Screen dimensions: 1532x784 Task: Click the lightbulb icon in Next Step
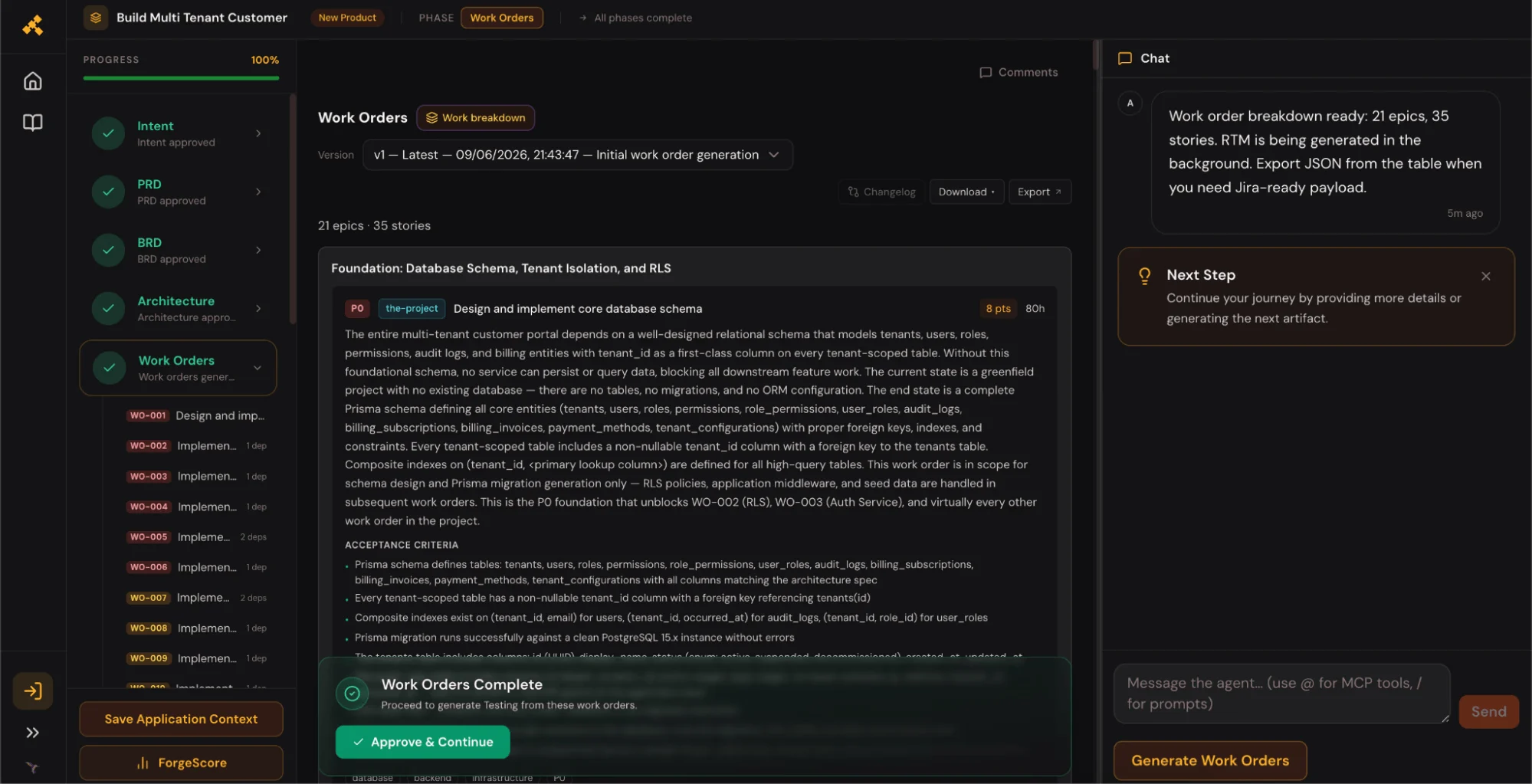tap(1144, 276)
